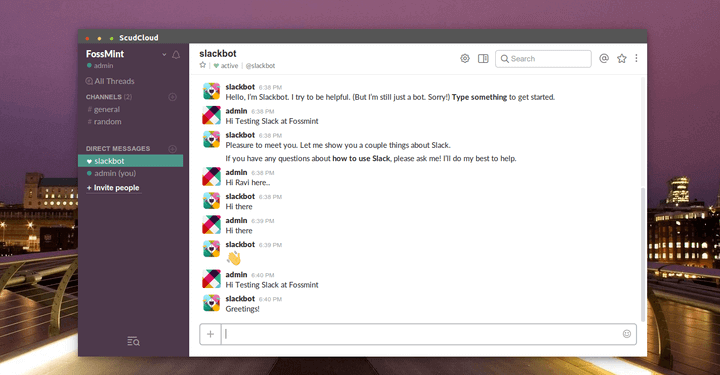Click slackbot avatar on 'Pleasure to meet you' message
The width and height of the screenshot is (720, 375).
tap(211, 140)
